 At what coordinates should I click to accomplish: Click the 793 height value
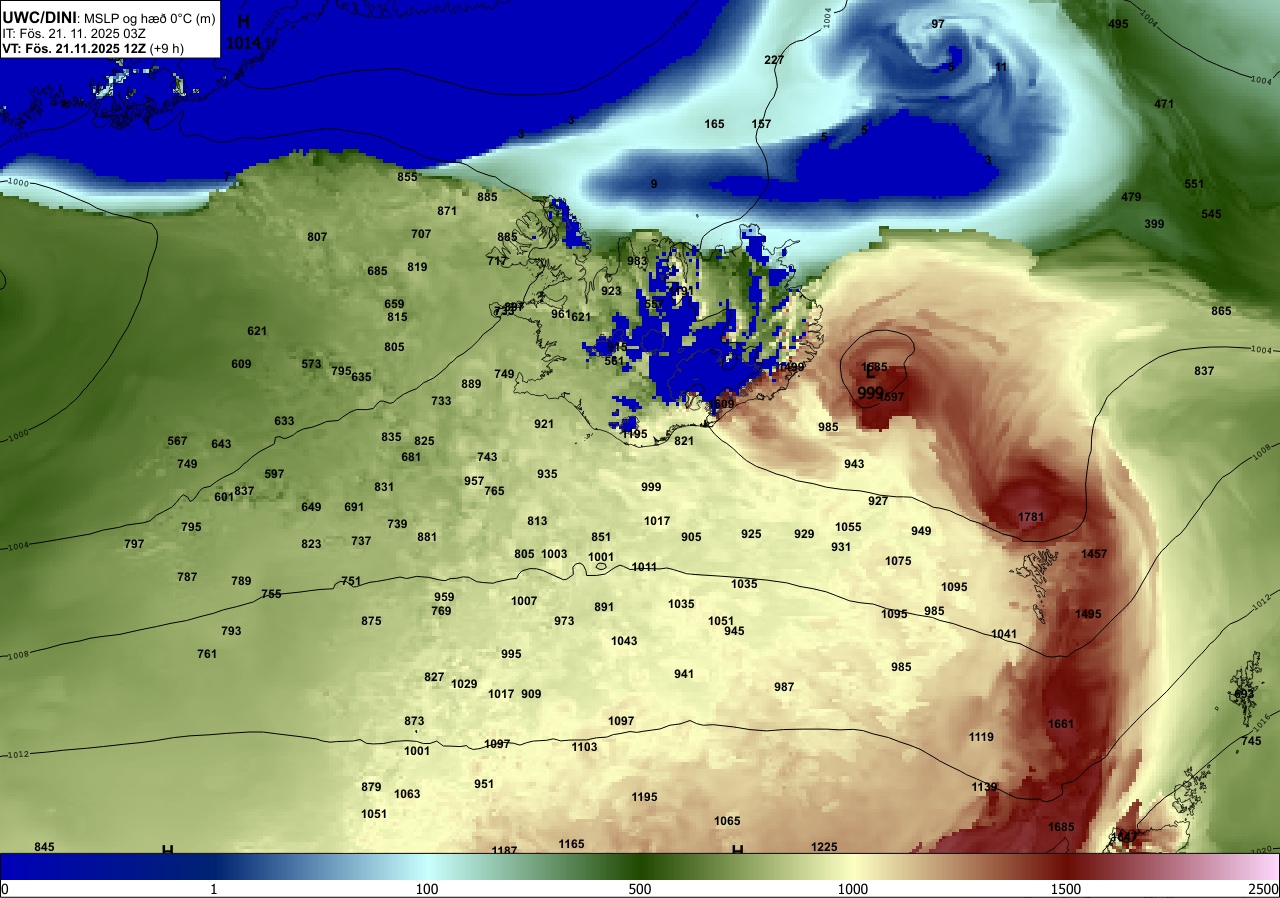[x=231, y=631]
